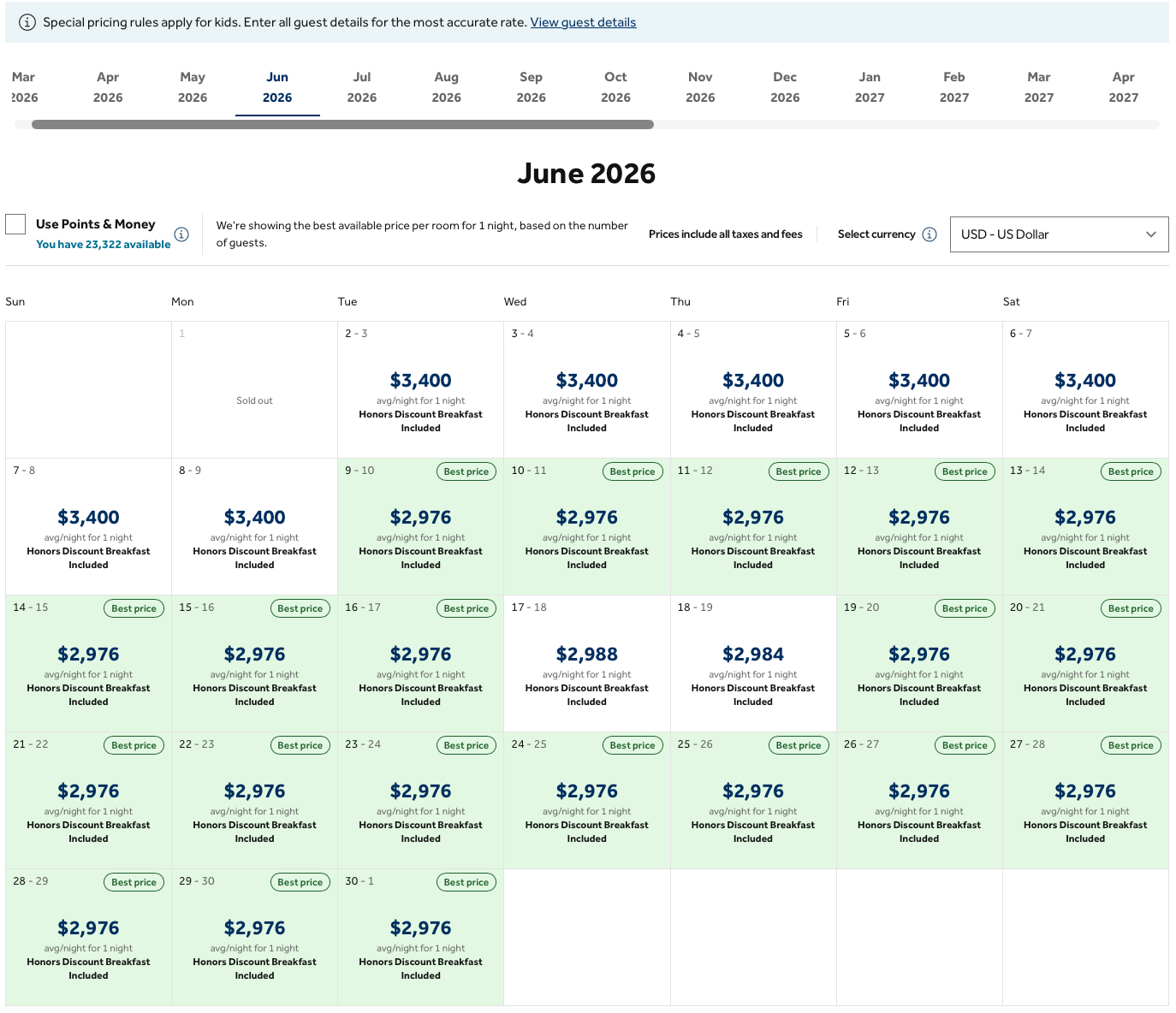Tick the Use Points & Money checkbox
This screenshot has width=1176, height=1013.
[15, 224]
